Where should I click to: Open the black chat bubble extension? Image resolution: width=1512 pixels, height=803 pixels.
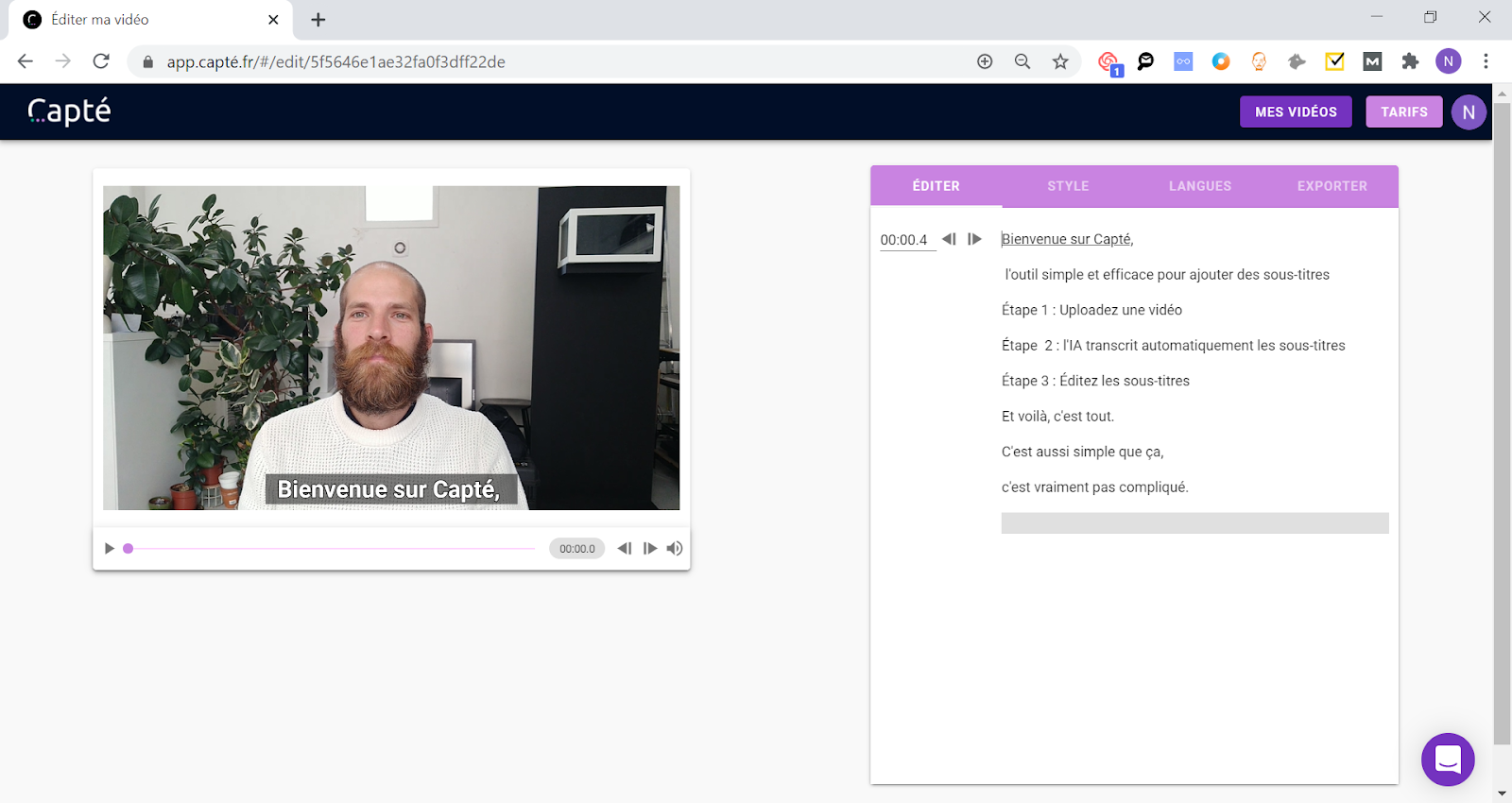tap(1145, 61)
